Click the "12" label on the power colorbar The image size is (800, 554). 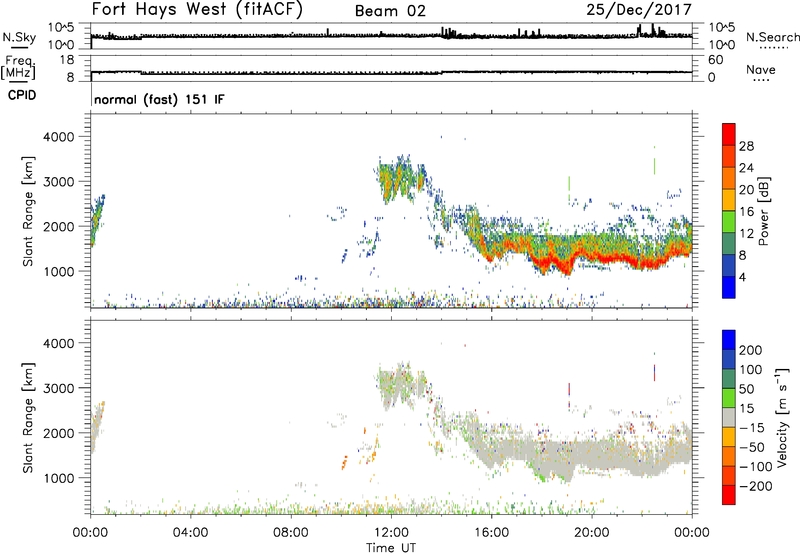[746, 234]
